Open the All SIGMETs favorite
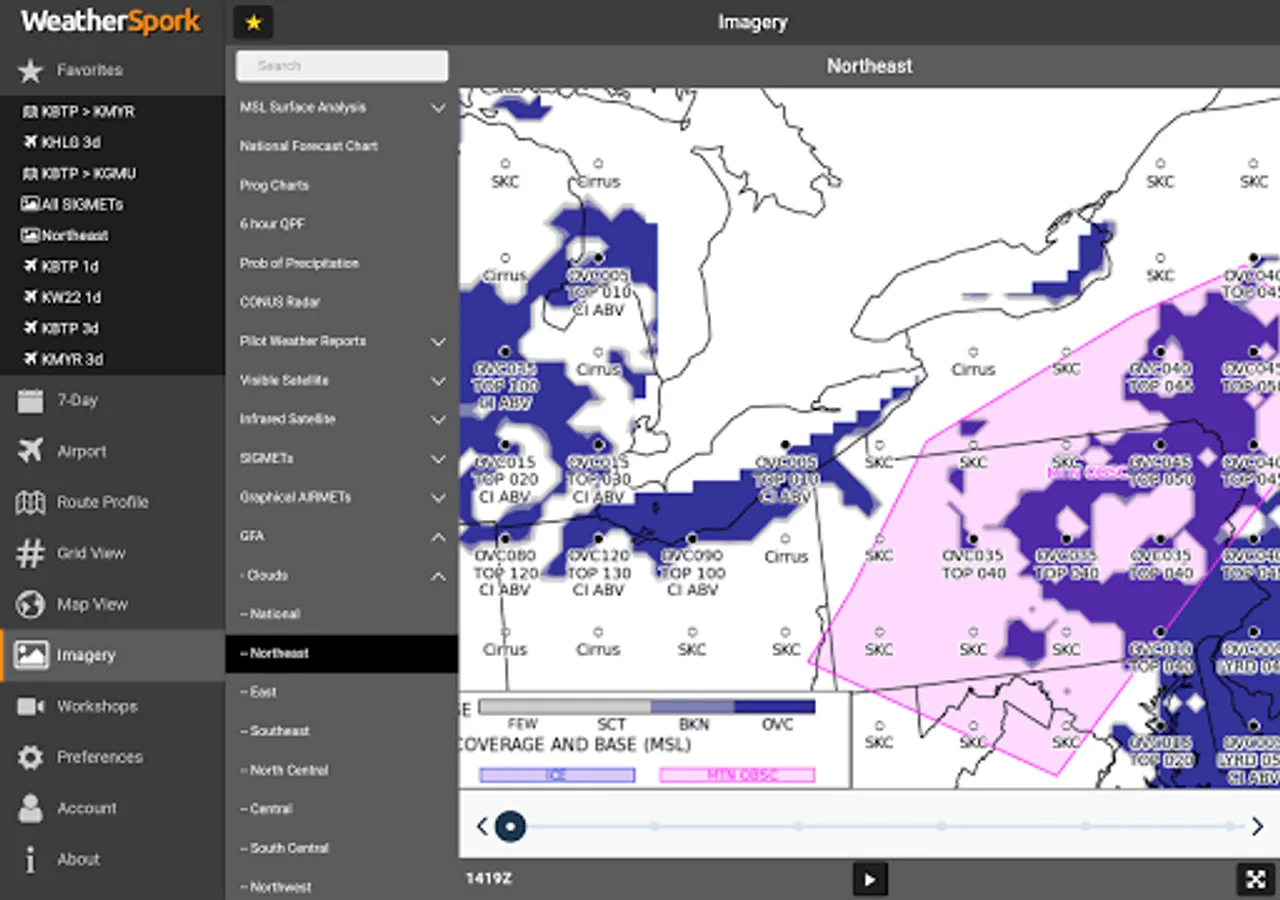The height and width of the screenshot is (900, 1280). (x=84, y=204)
